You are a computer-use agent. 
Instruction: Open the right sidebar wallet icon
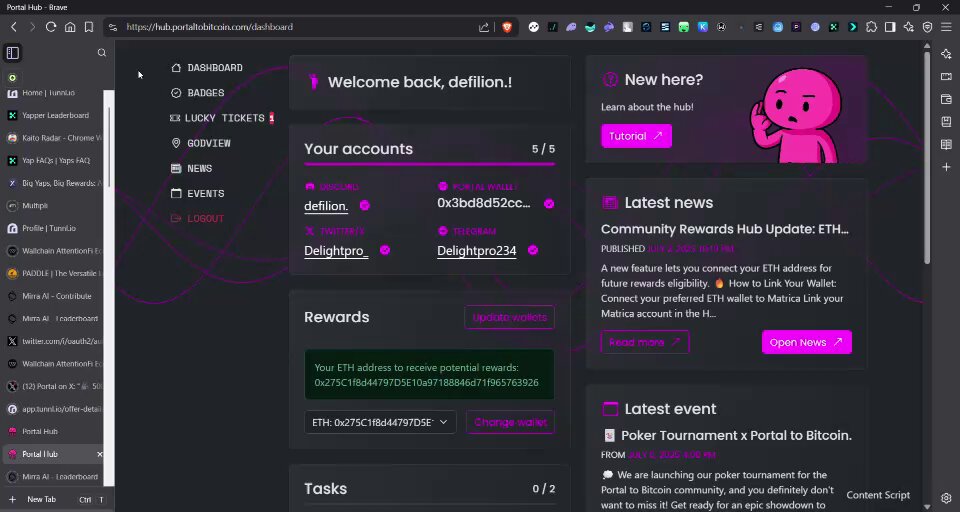click(x=947, y=99)
